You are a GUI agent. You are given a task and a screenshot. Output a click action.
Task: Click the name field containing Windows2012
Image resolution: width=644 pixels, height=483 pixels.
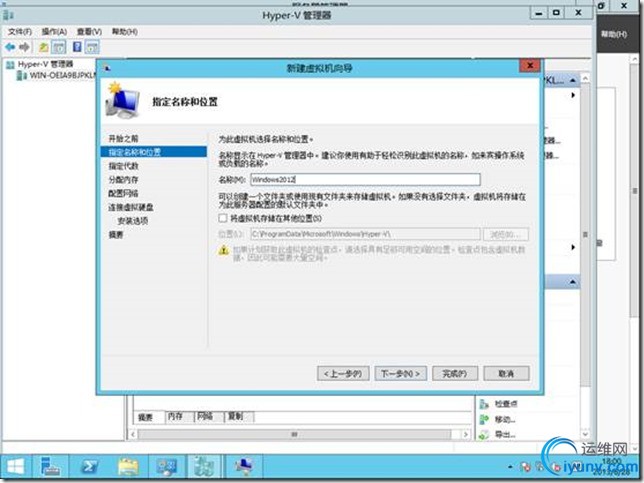pos(365,179)
